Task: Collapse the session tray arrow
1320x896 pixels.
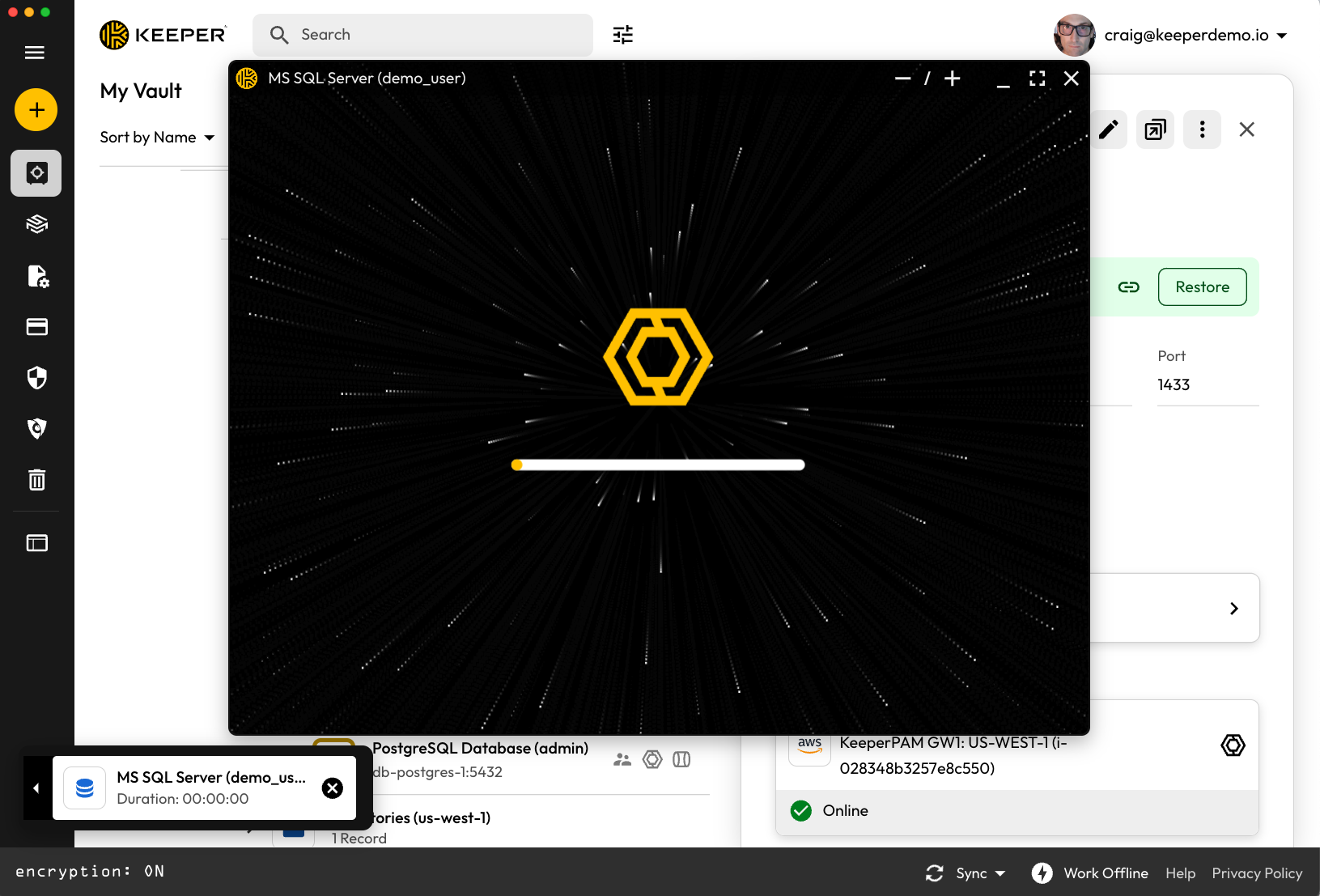Action: coord(36,788)
